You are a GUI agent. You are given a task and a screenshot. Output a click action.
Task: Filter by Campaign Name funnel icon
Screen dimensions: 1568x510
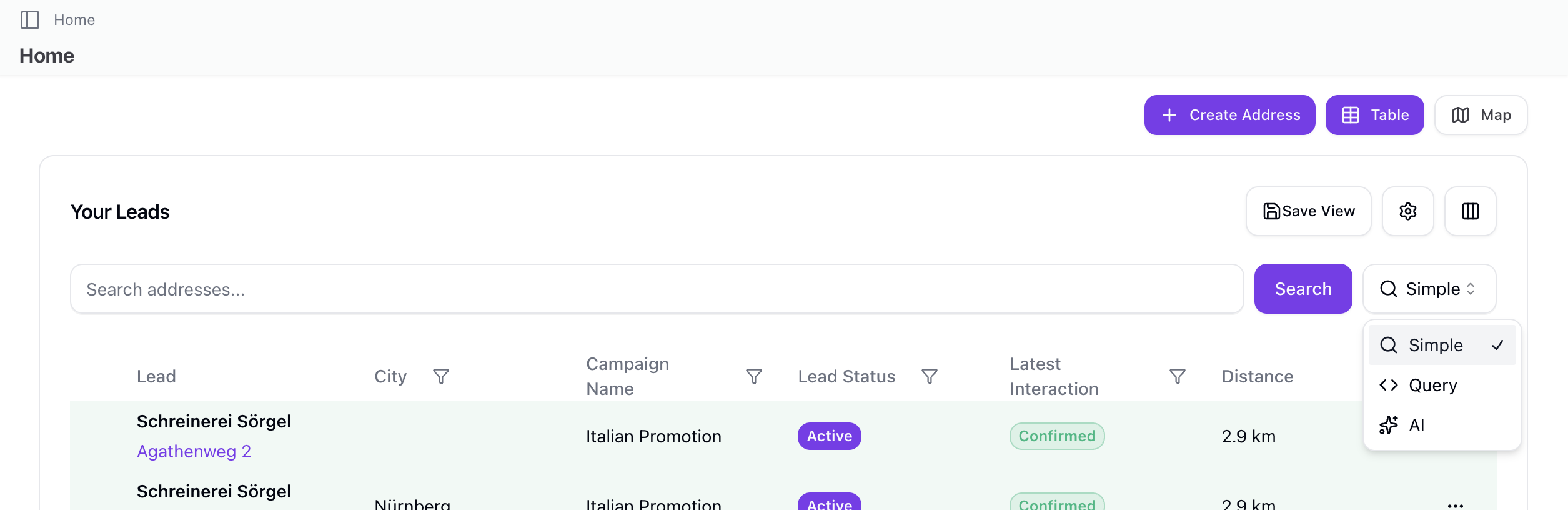coord(754,376)
